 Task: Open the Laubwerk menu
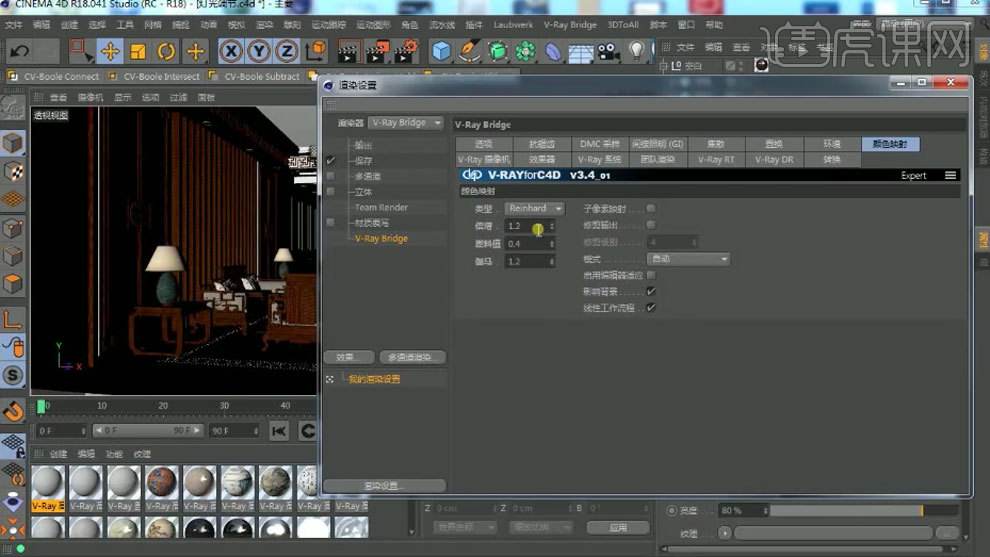(513, 25)
